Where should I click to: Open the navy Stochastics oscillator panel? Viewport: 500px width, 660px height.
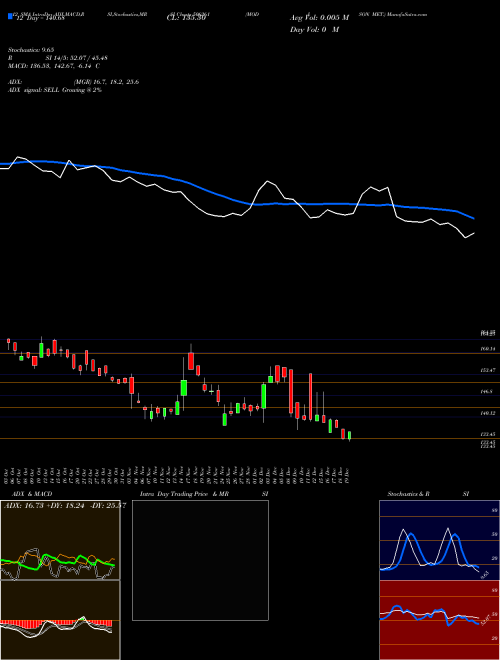(440, 540)
